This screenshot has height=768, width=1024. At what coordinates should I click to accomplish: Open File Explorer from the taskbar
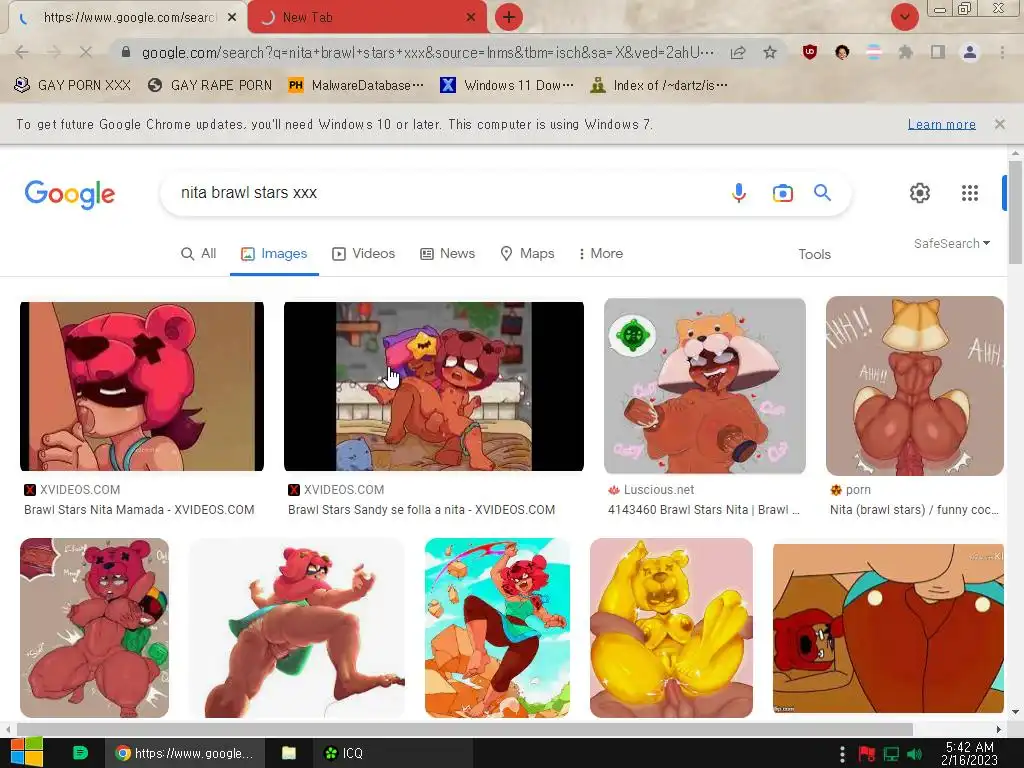click(289, 753)
